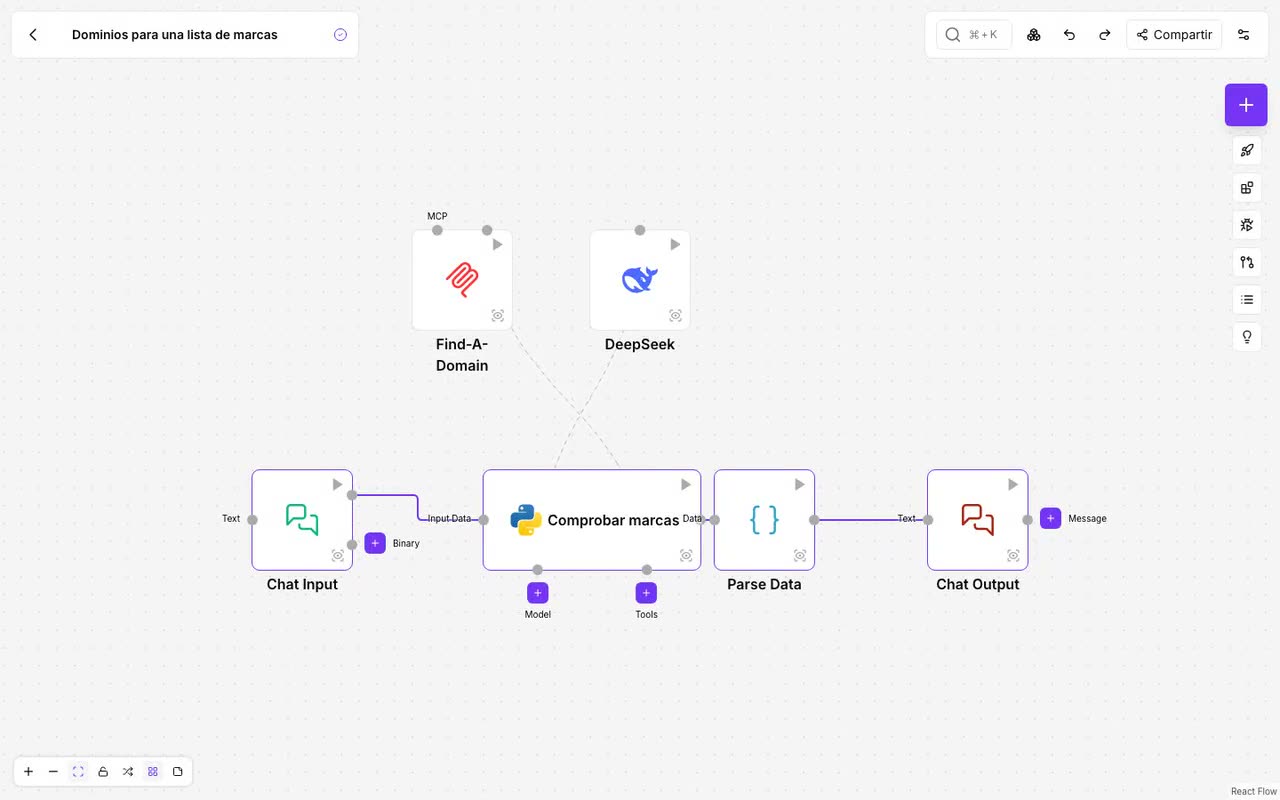Open the bug debug icon in right sidebar
The width and height of the screenshot is (1280, 800).
pos(1247,225)
